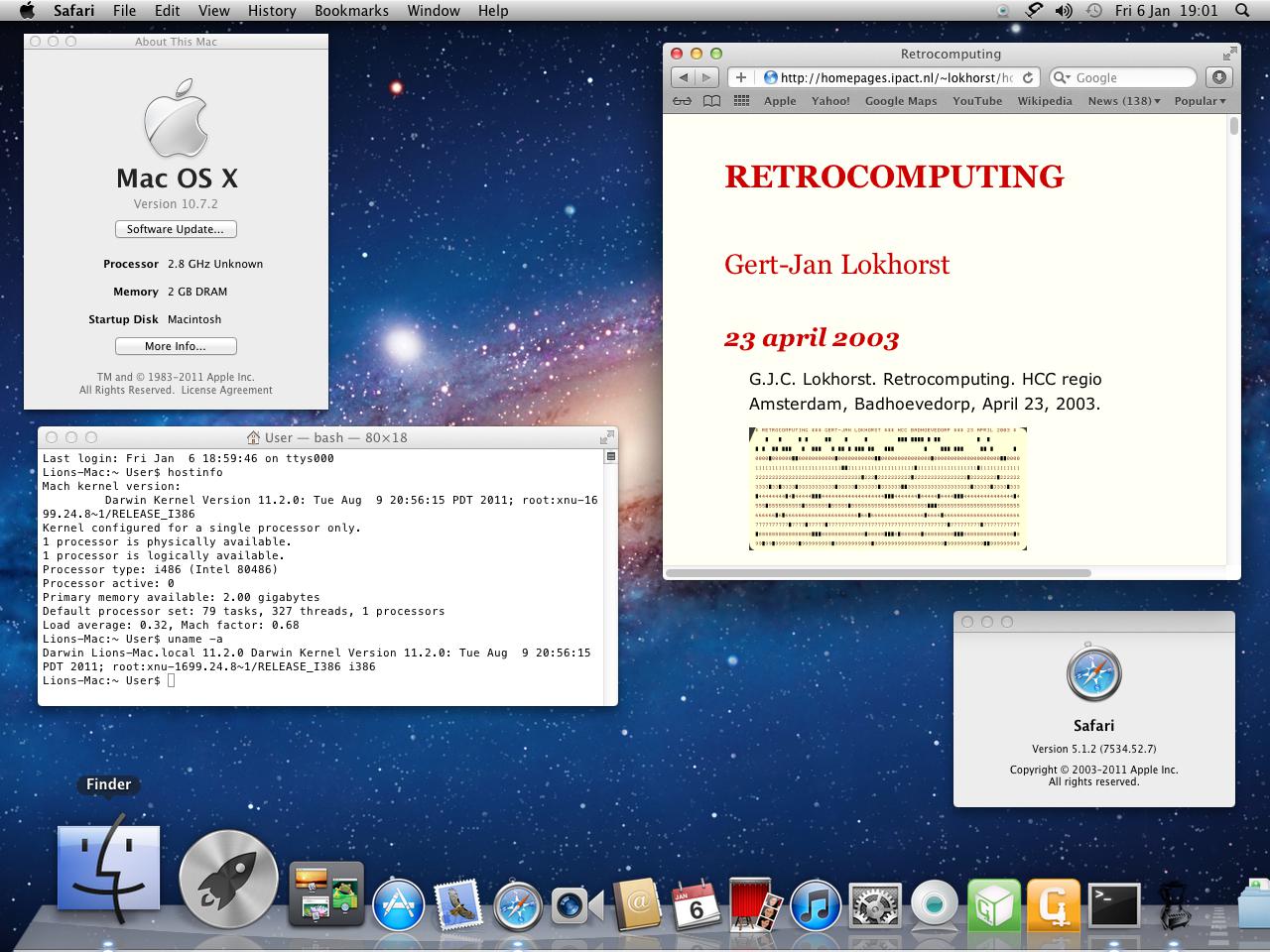Launch Photo Booth from the Dock
Viewport: 1270px width, 952px height.
pyautogui.click(x=755, y=904)
